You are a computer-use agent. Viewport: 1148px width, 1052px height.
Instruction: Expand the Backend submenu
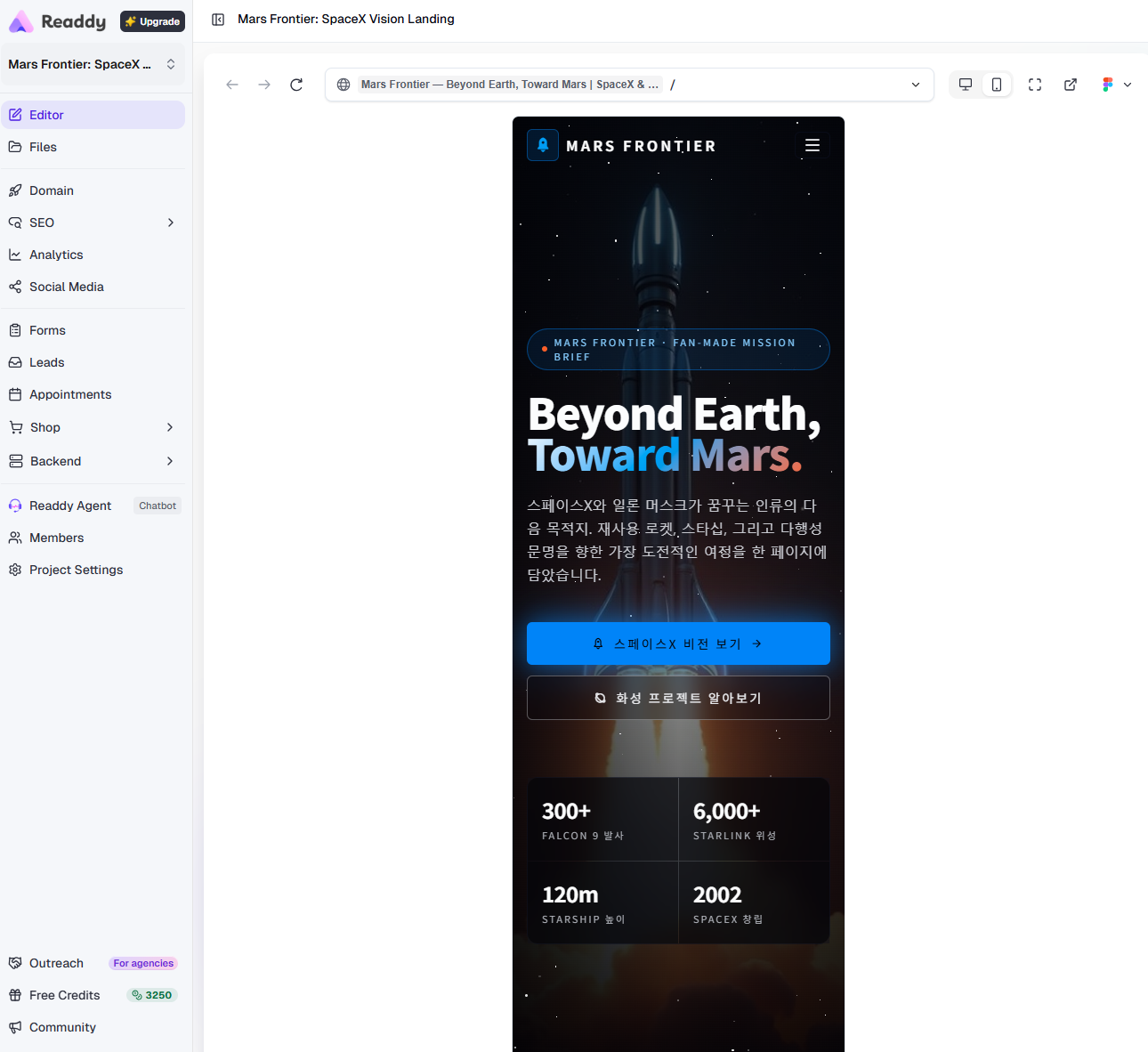[170, 461]
